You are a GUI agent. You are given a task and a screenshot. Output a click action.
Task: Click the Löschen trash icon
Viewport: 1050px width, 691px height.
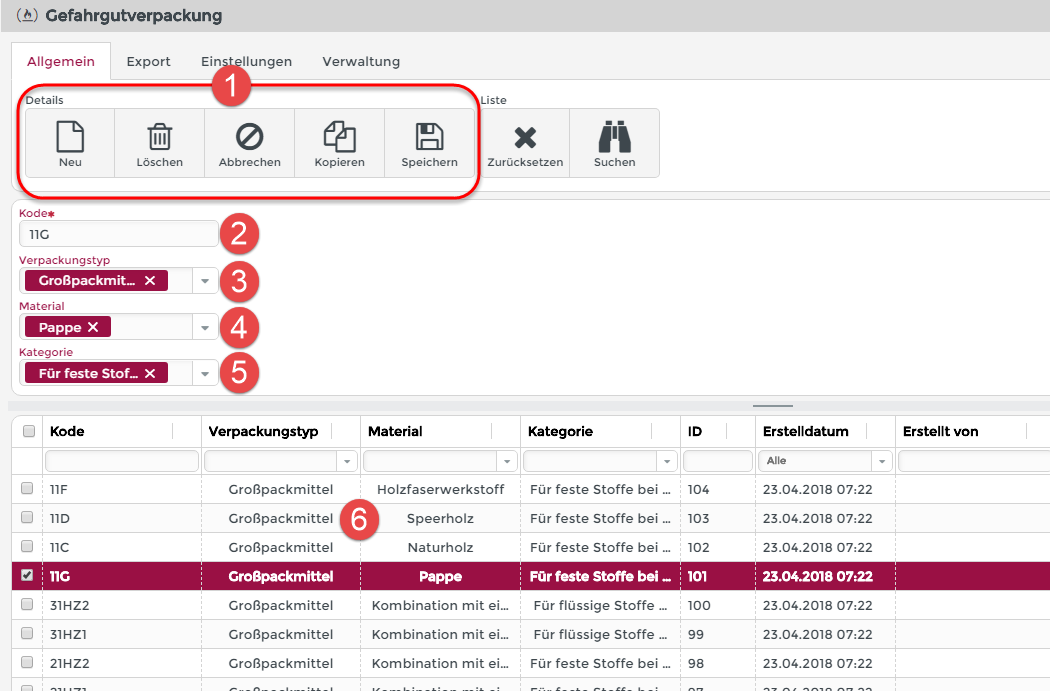click(x=160, y=136)
